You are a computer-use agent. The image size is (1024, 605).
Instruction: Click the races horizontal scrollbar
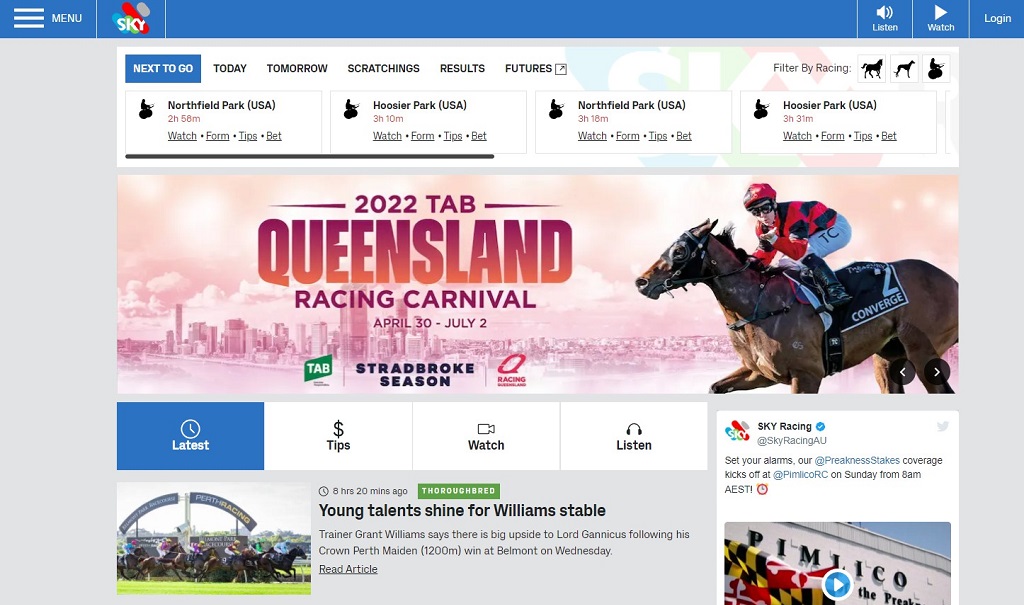[310, 157]
